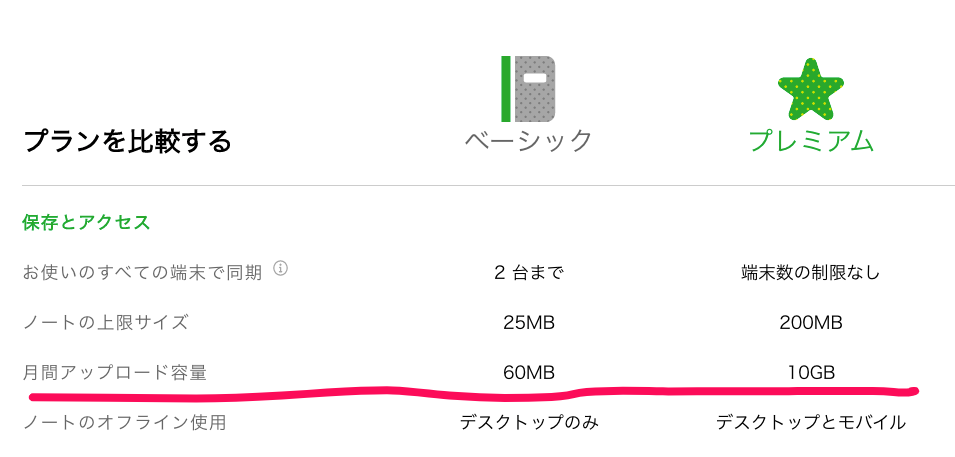The height and width of the screenshot is (457, 955).
Task: Click the お使いのすべての端末で同期 row label
Action: pos(143,272)
